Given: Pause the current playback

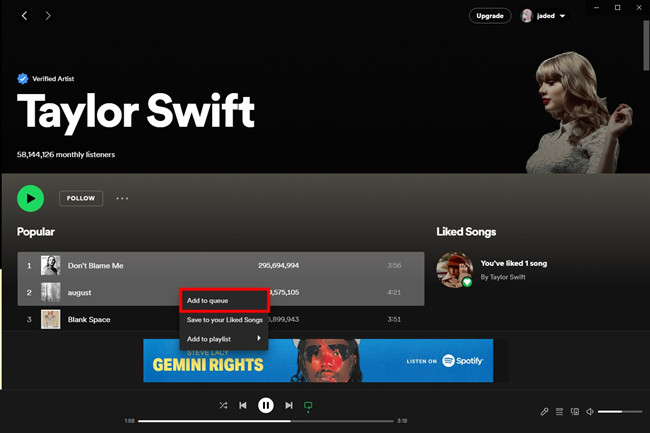Looking at the screenshot, I should 266,405.
